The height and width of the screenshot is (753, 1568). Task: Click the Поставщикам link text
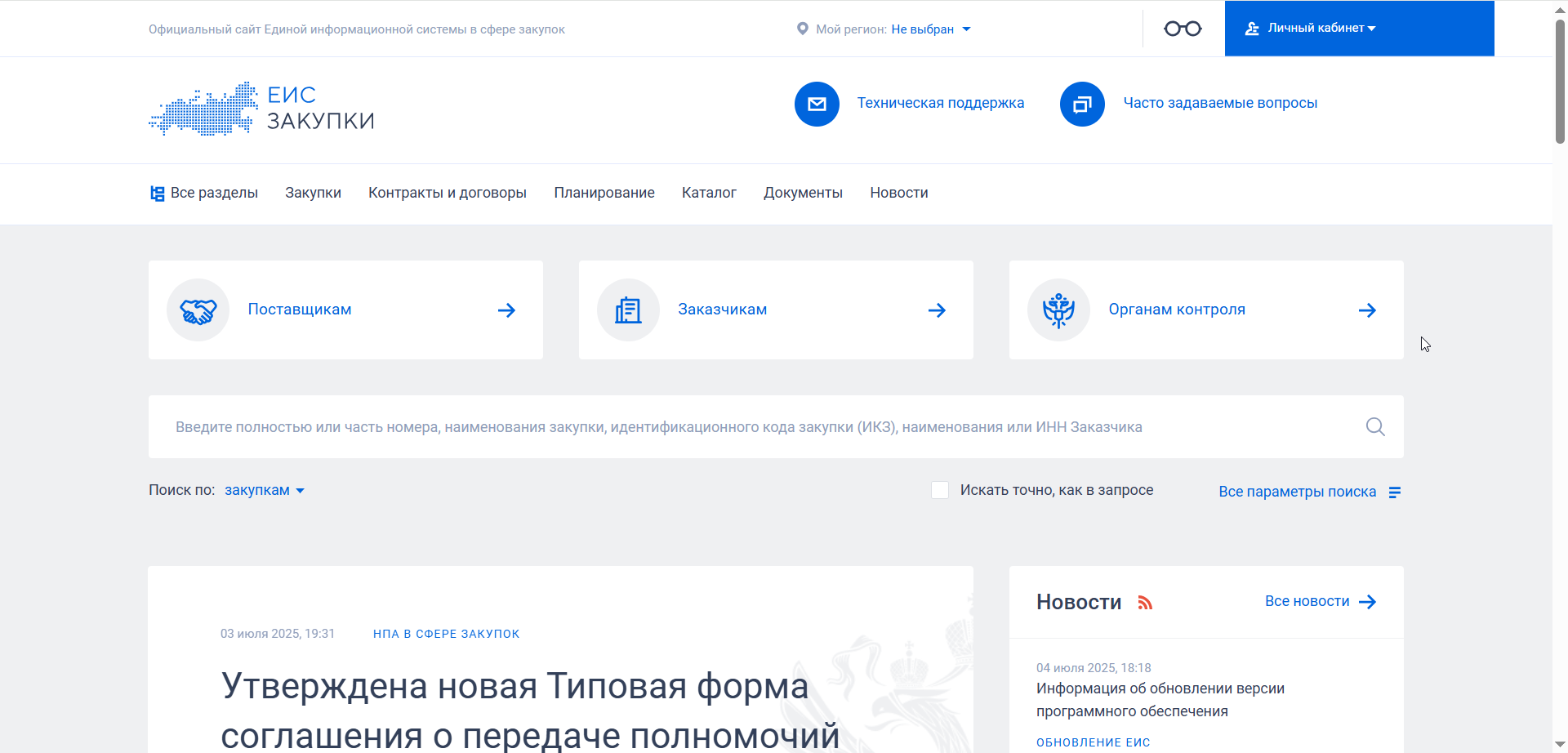(x=300, y=310)
